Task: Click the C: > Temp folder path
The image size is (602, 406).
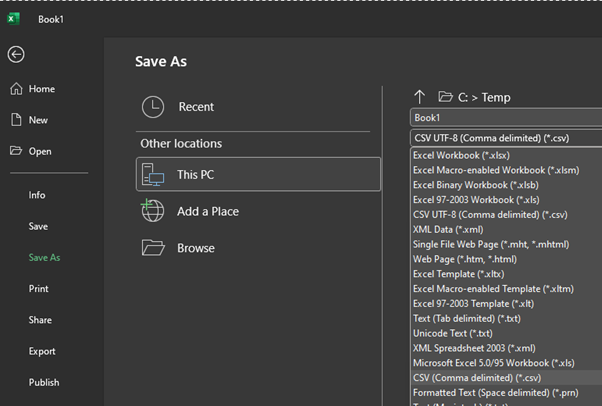Action: coord(484,98)
